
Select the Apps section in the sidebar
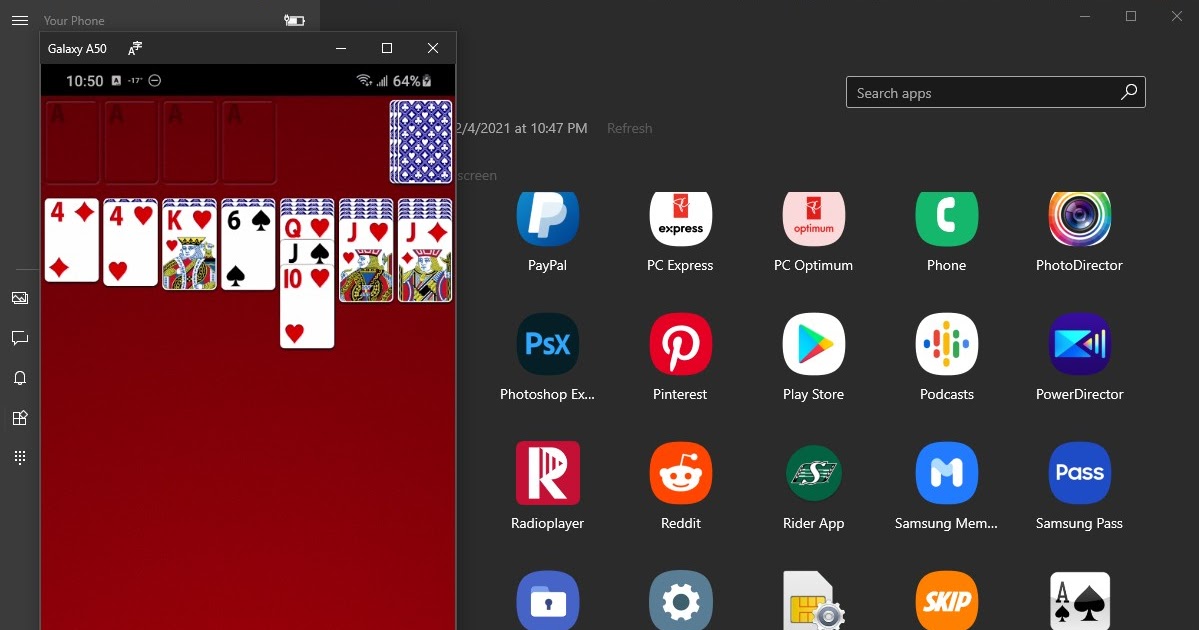point(20,418)
